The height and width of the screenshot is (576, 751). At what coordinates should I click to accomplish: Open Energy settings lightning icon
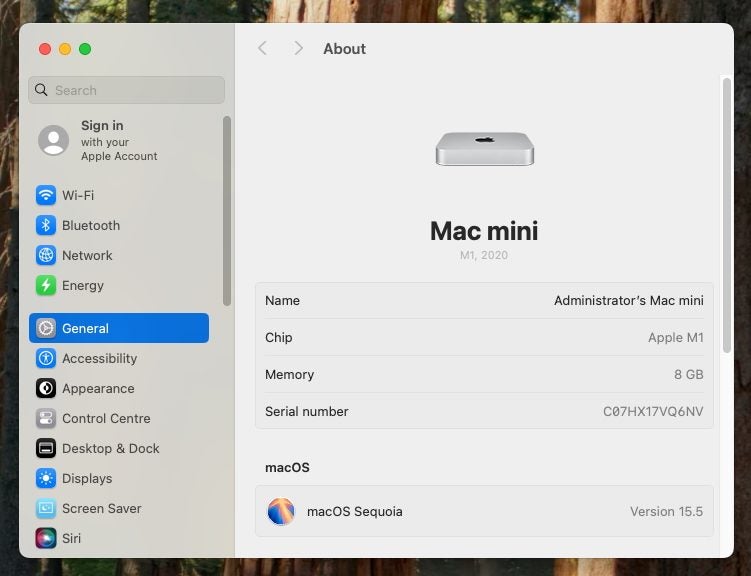[46, 285]
